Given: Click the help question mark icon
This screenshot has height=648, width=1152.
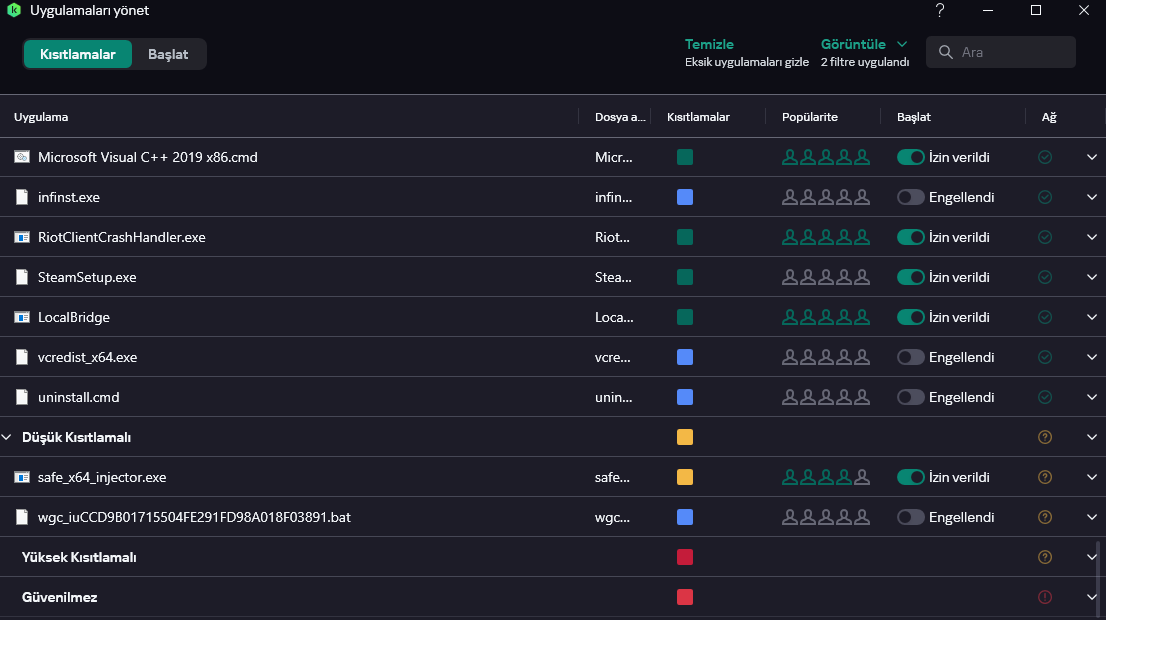Looking at the screenshot, I should (940, 11).
